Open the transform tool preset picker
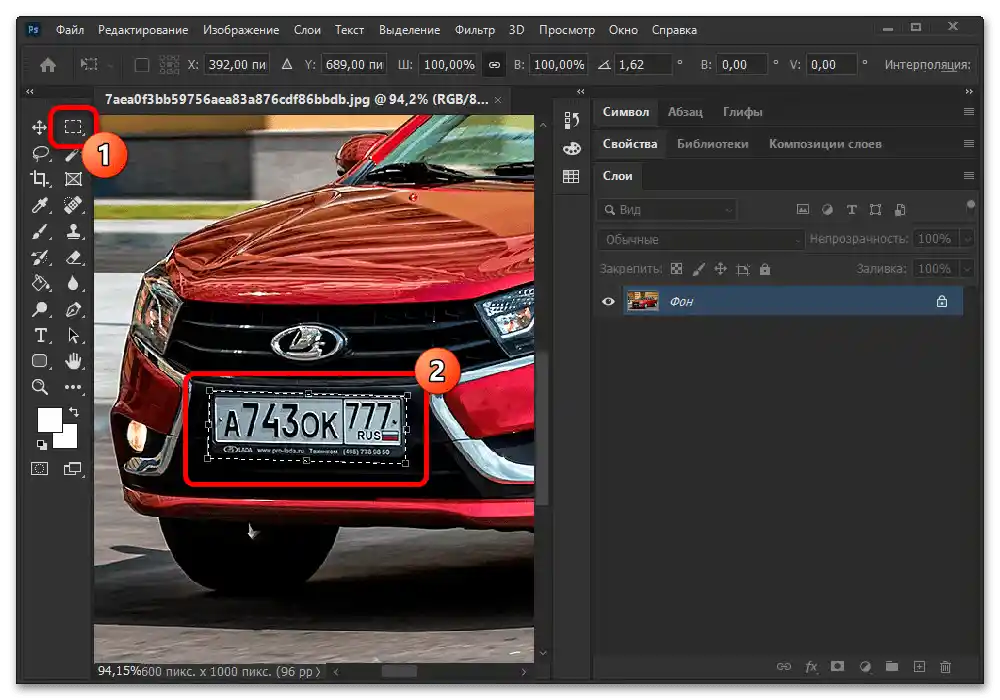The image size is (1000, 700). (x=96, y=65)
